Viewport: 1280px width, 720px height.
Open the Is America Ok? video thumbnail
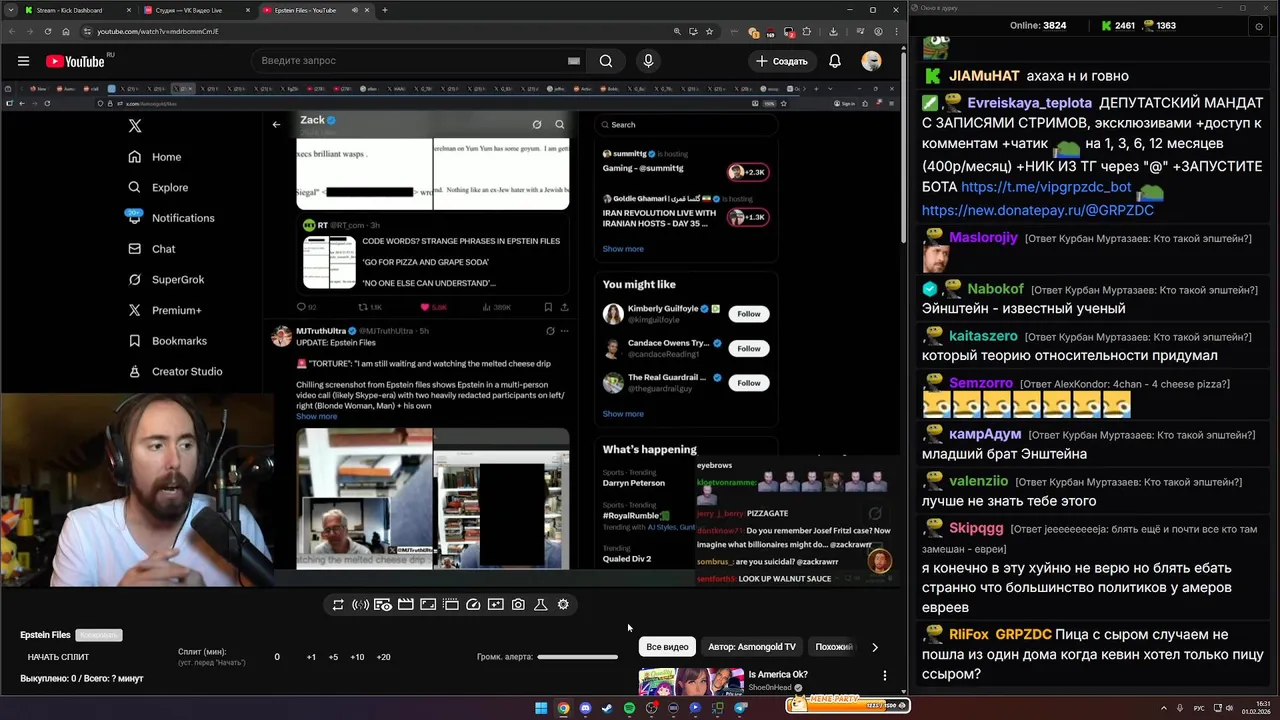691,682
